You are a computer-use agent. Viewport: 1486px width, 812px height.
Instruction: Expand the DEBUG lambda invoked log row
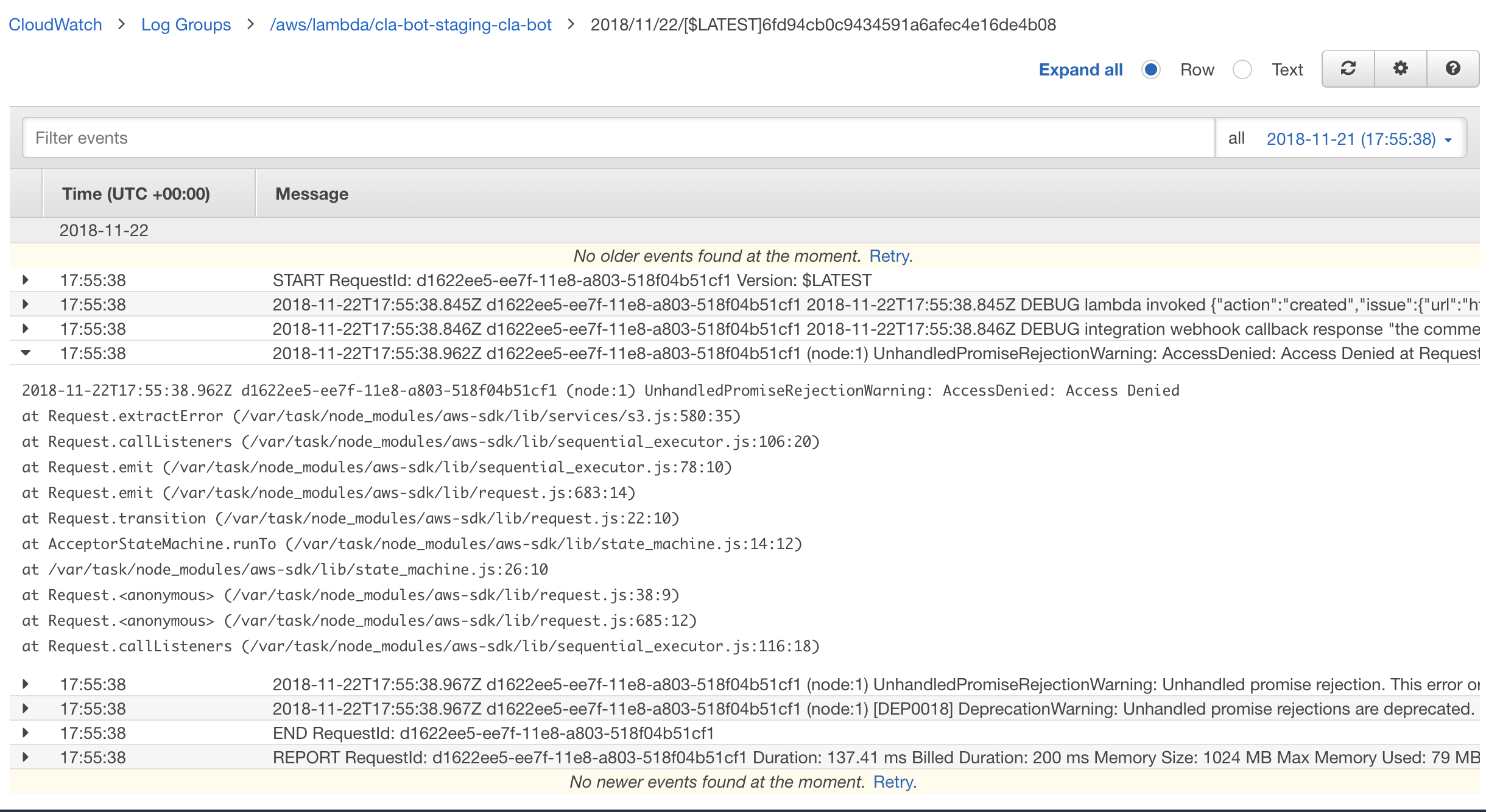[26, 304]
